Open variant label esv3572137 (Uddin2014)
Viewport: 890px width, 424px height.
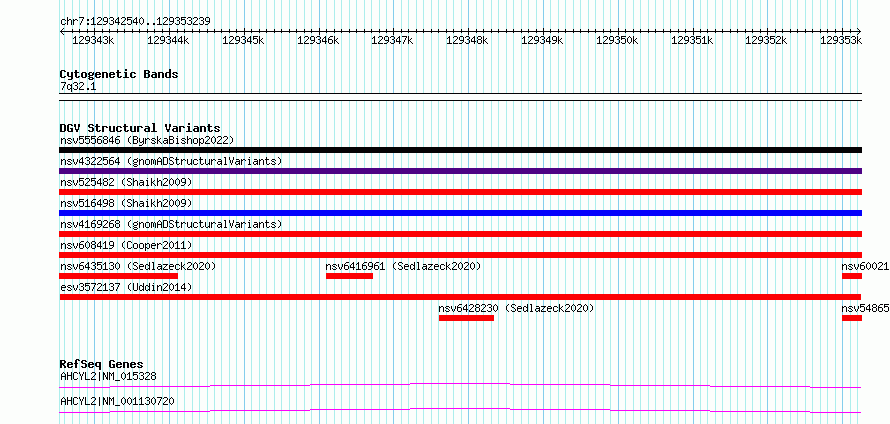tap(126, 287)
